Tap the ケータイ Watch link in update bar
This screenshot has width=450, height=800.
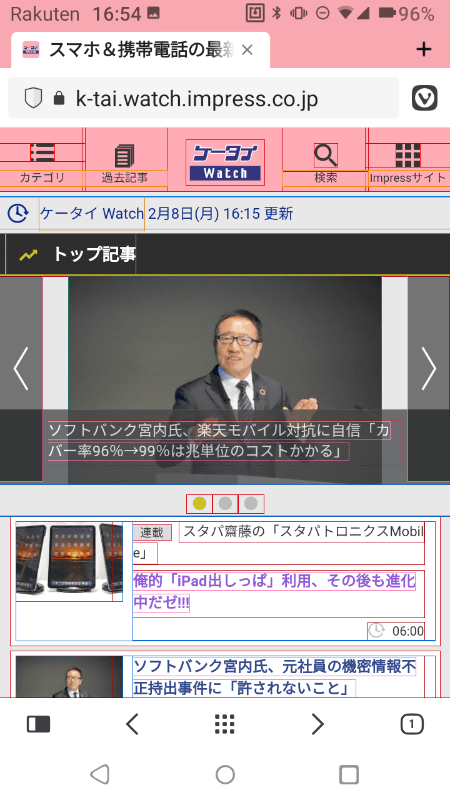[92, 213]
